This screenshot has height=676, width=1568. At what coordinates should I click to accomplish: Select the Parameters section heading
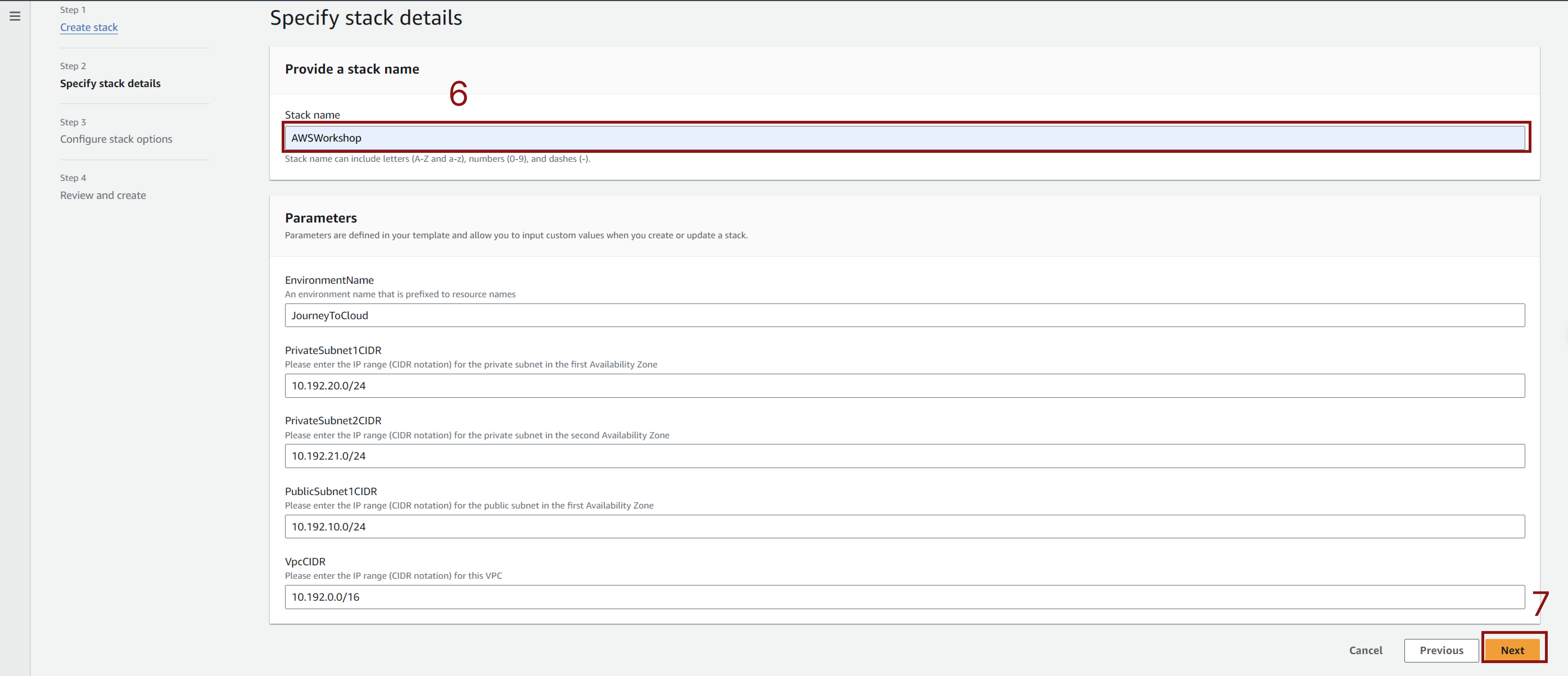click(321, 218)
